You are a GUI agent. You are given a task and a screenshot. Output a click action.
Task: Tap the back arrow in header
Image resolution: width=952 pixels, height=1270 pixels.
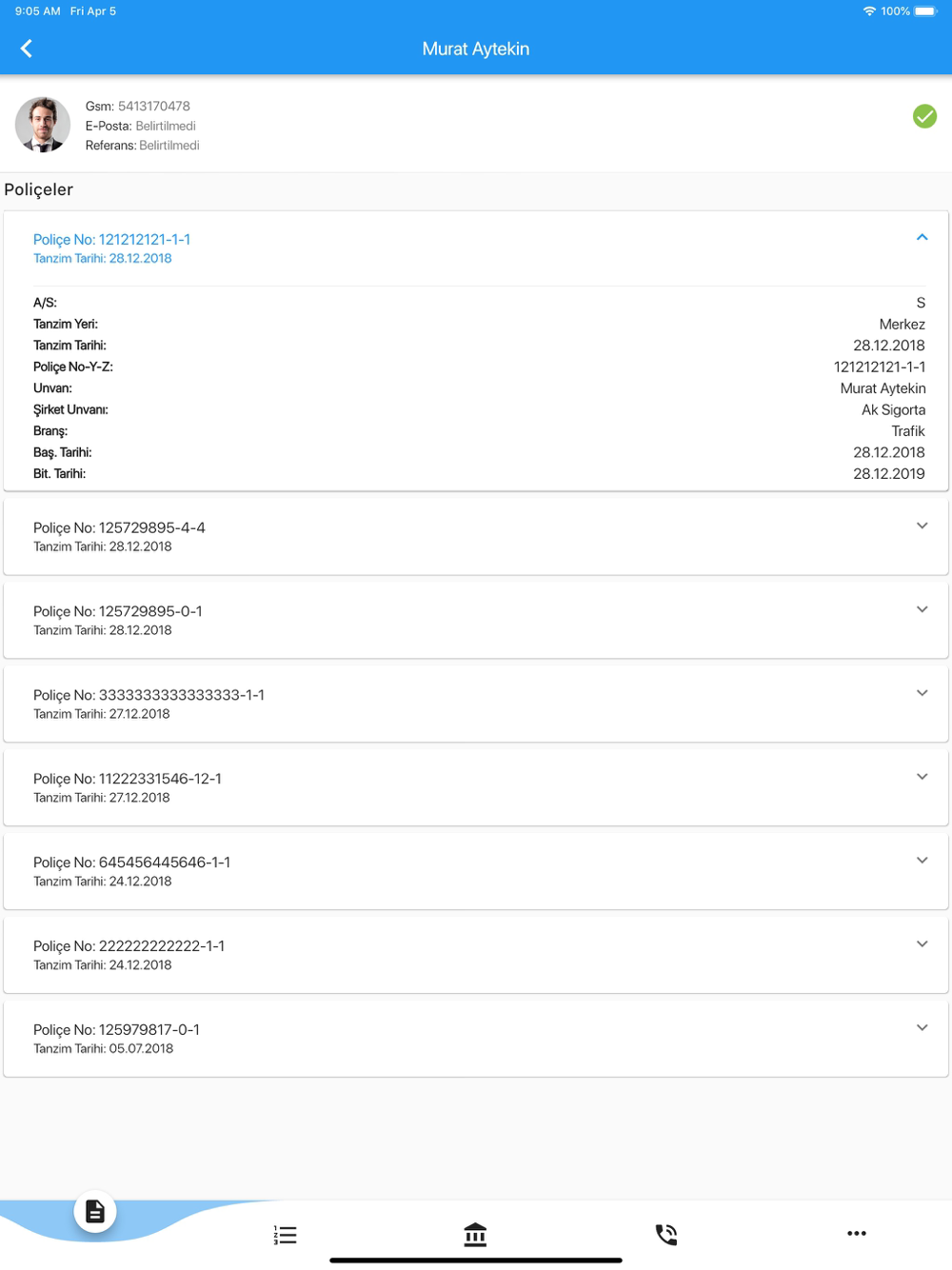point(27,49)
